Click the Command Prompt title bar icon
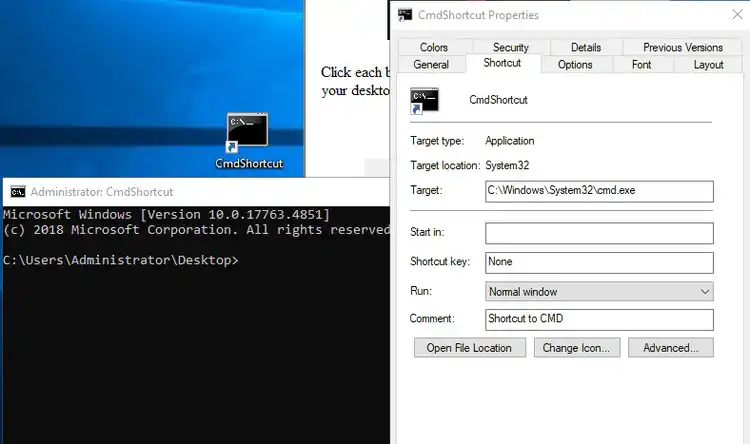750x444 pixels. point(17,192)
